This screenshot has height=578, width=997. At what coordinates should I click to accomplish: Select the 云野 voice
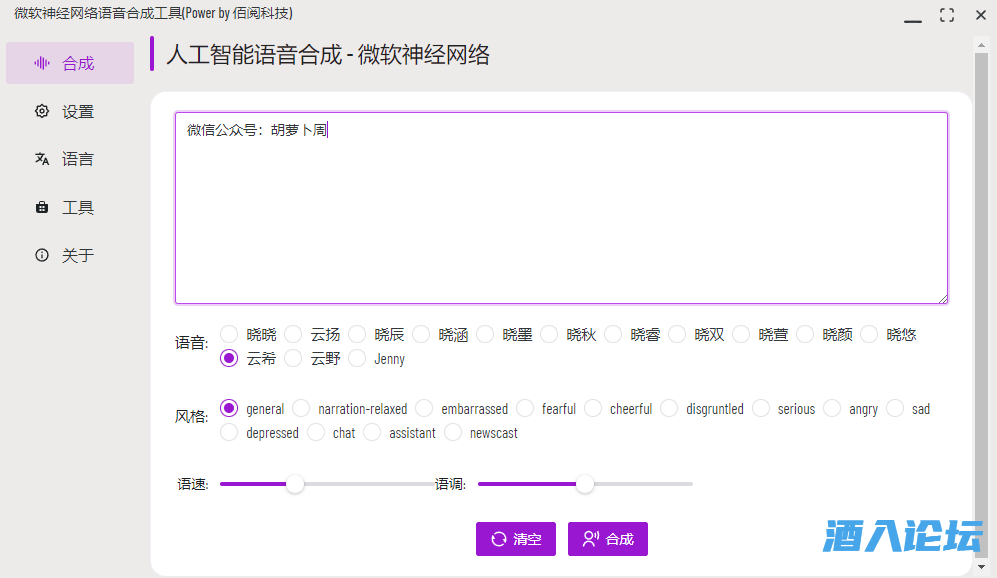293,358
